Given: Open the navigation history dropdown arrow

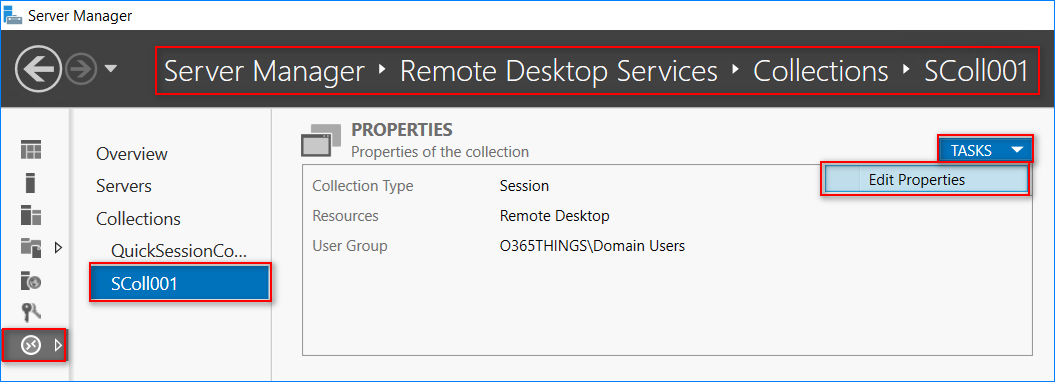Looking at the screenshot, I should tap(111, 69).
